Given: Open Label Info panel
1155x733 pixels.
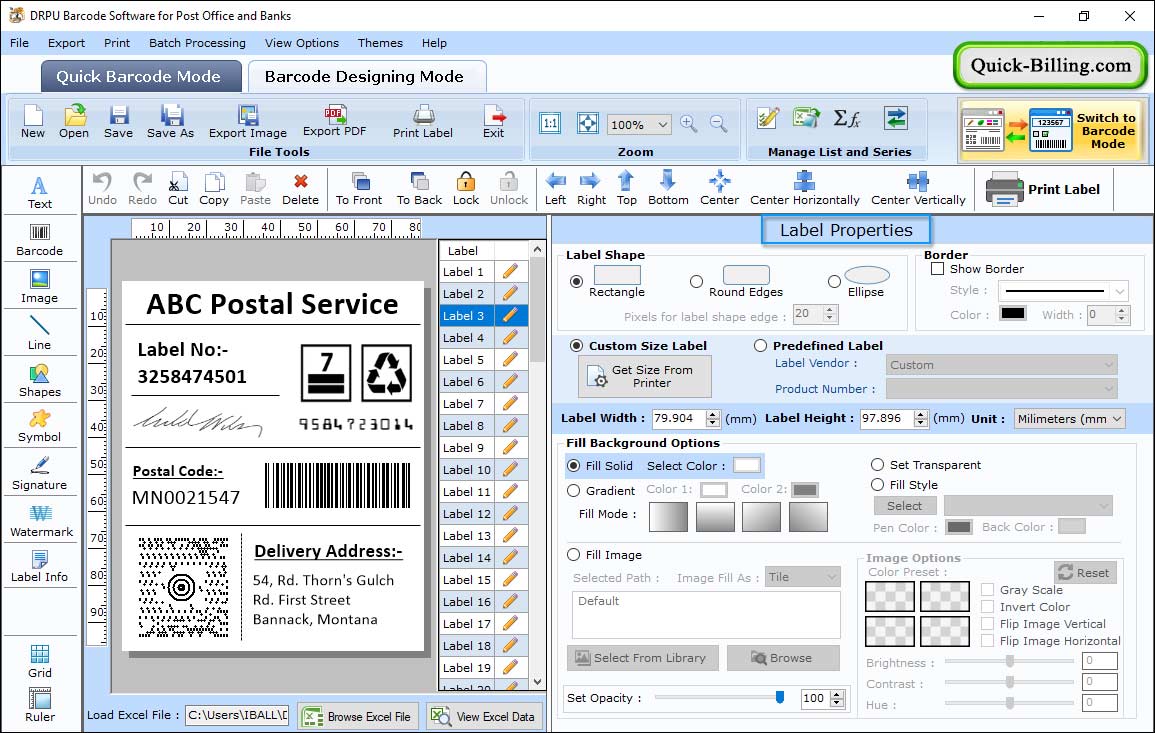Looking at the screenshot, I should tap(40, 567).
